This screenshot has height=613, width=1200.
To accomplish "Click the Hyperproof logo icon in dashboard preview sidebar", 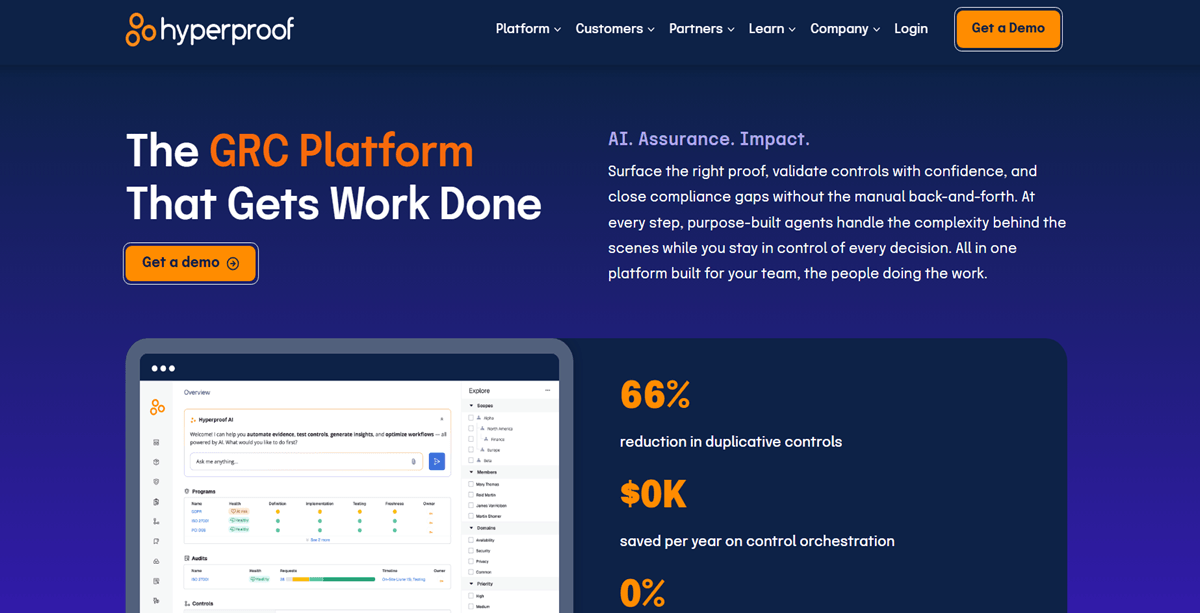I will (157, 407).
